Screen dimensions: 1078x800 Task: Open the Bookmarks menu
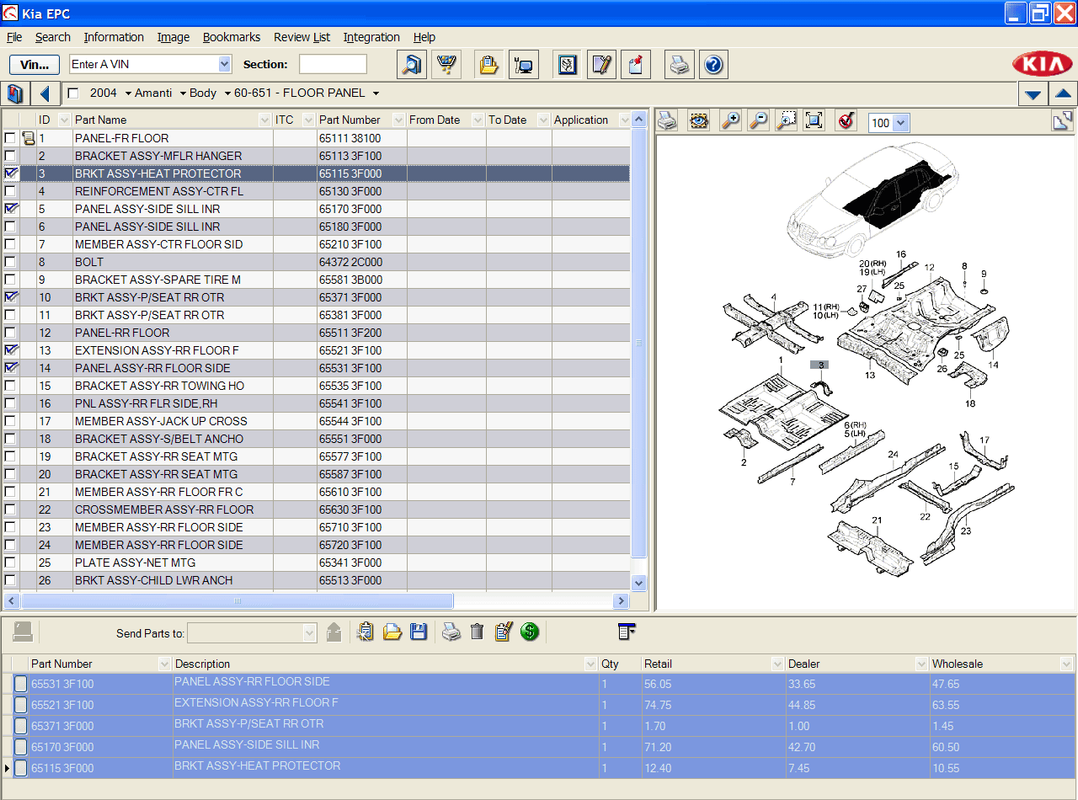[231, 37]
